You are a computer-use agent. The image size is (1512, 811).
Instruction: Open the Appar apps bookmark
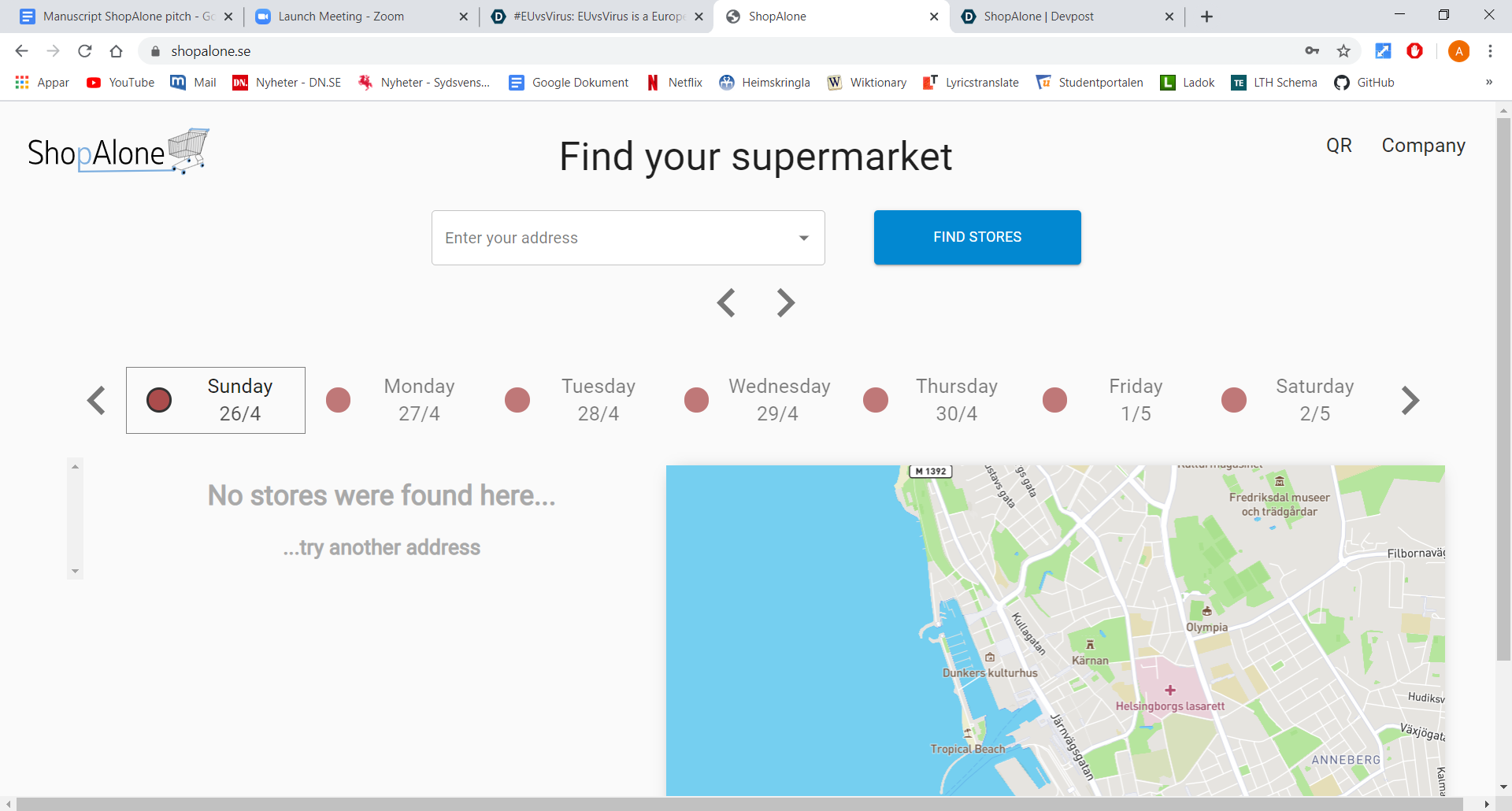[x=43, y=83]
